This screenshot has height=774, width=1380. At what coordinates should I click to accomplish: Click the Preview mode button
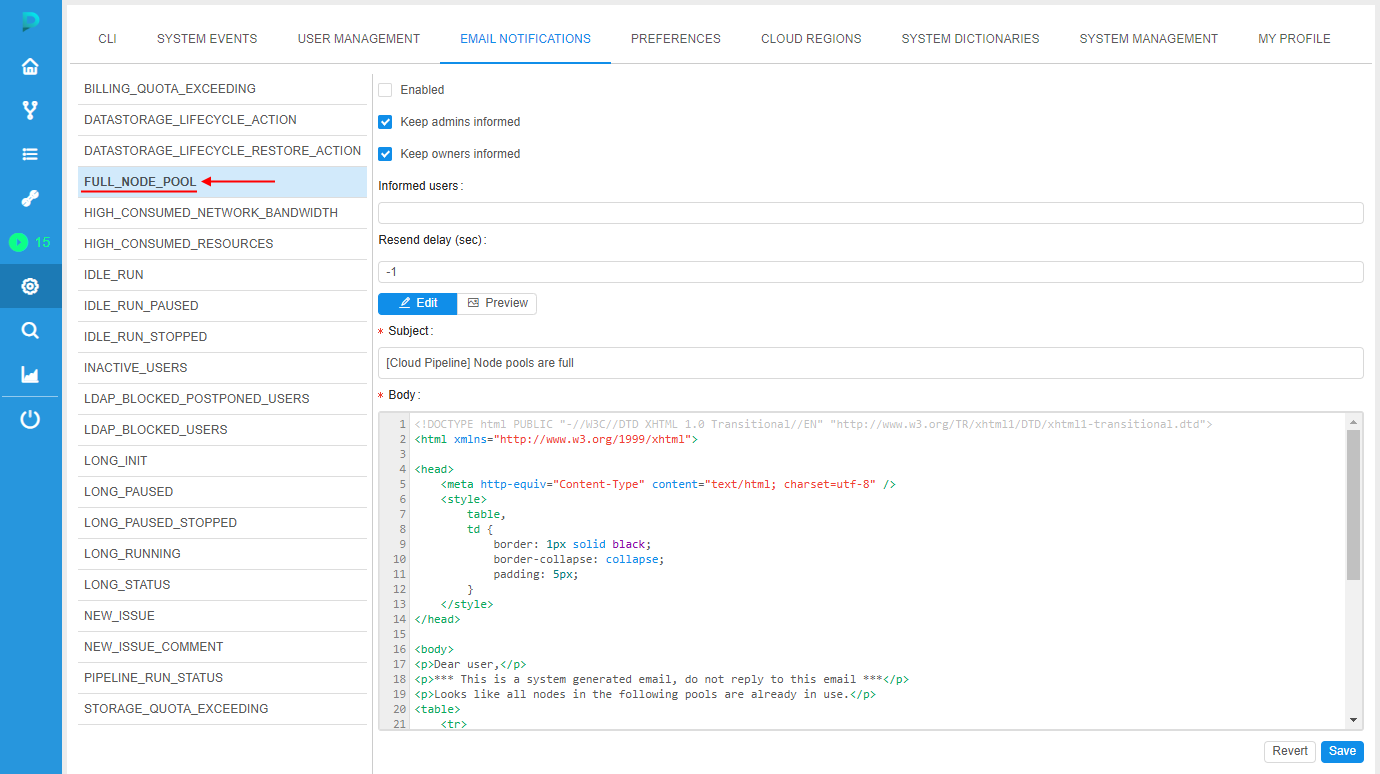pos(497,303)
